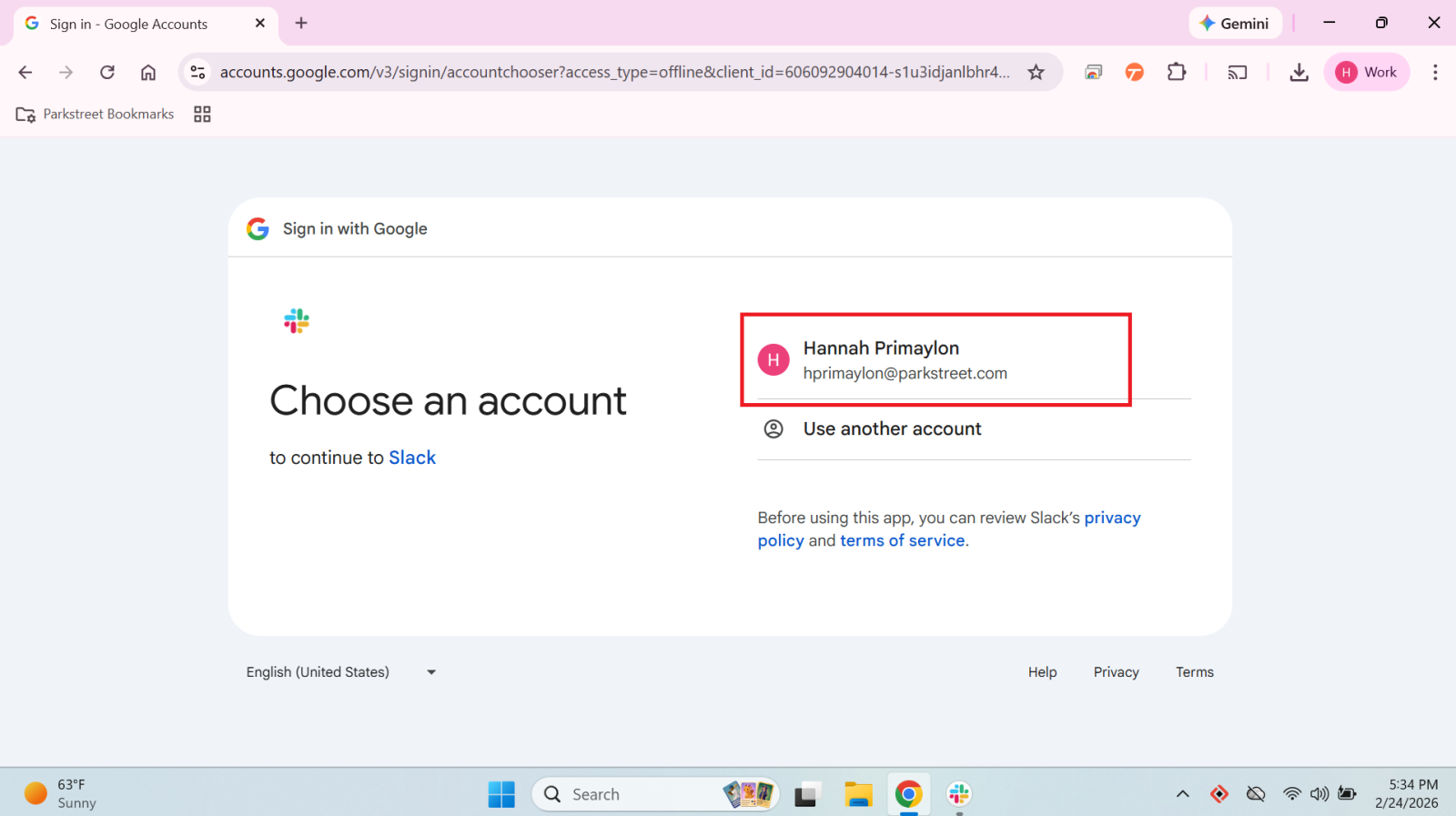Open Parkstreet Bookmarks folder

tap(96, 114)
